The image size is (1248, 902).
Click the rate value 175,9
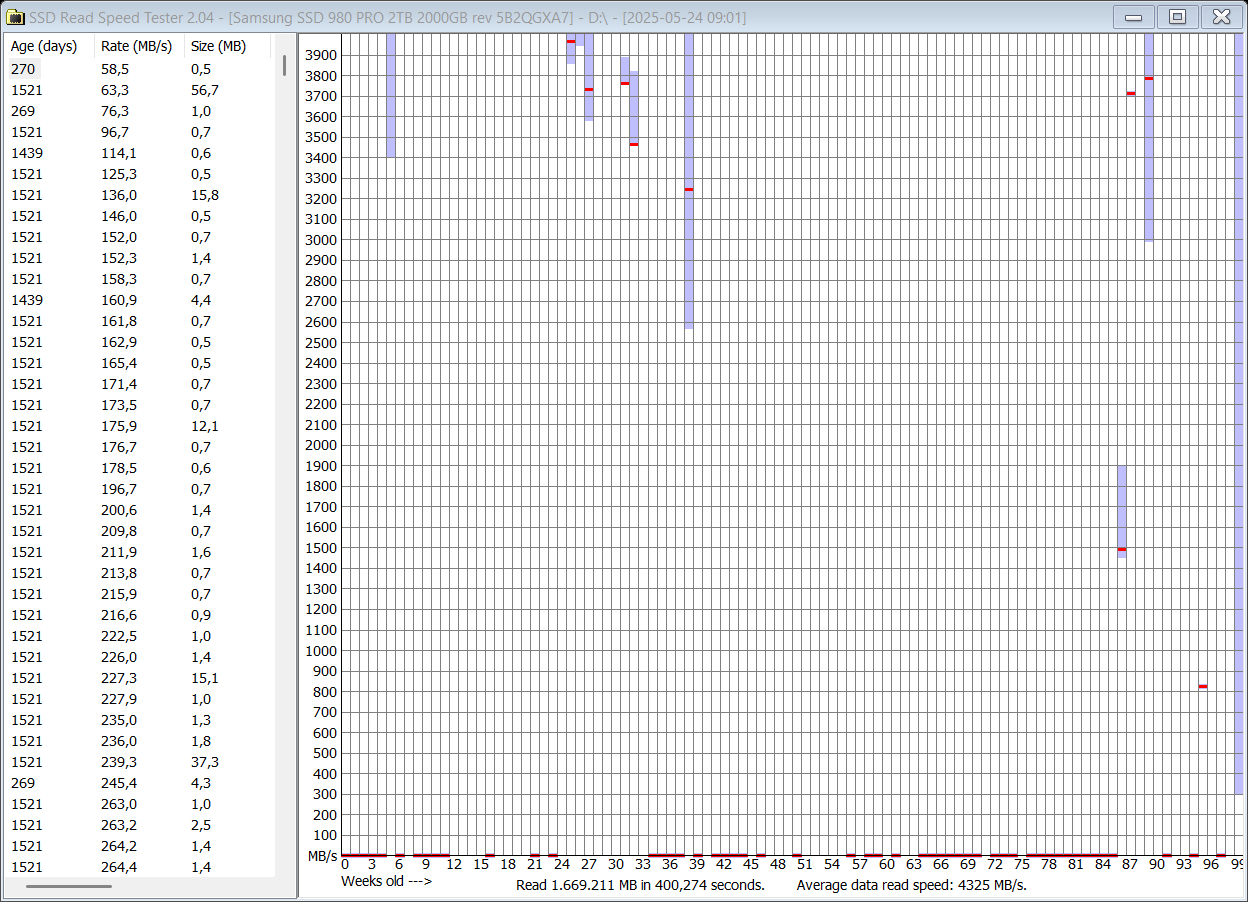point(119,426)
